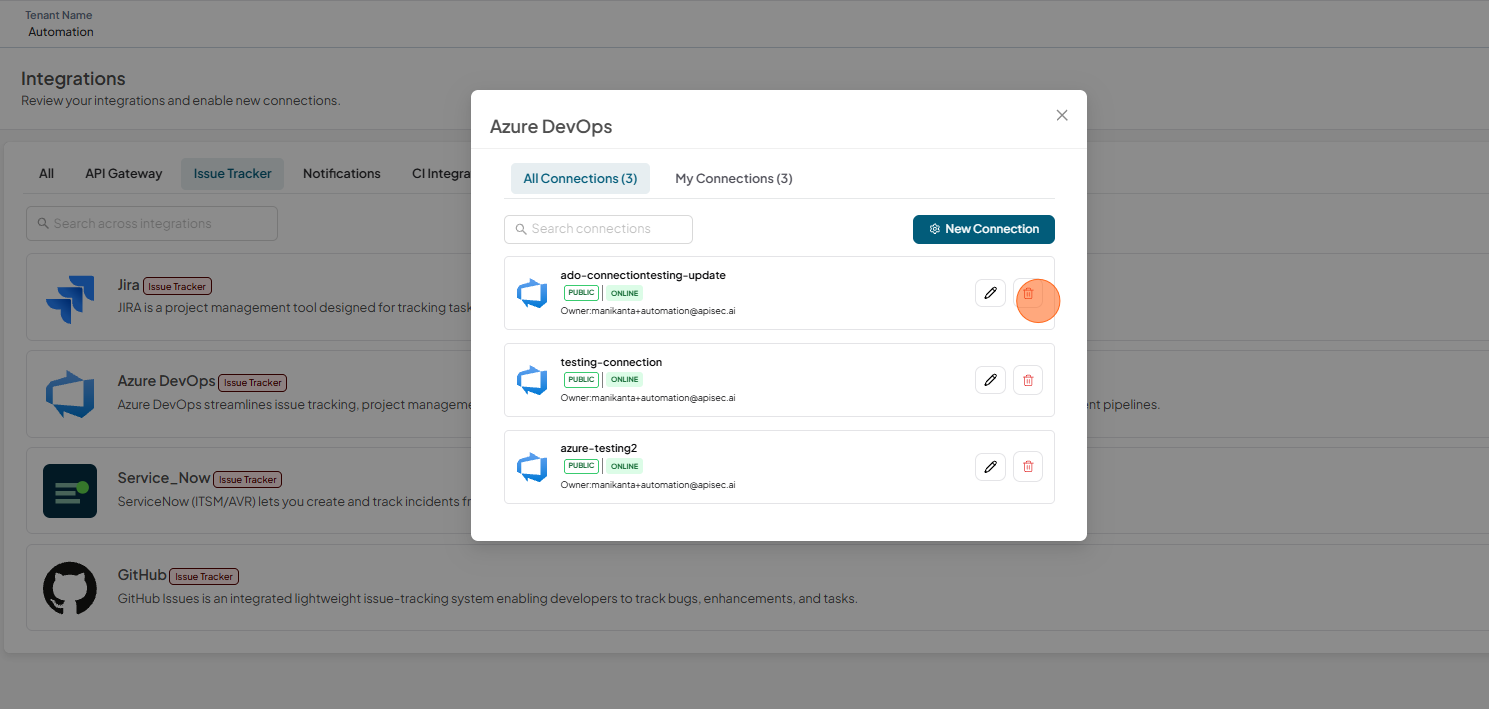This screenshot has height=709, width=1489.
Task: Close the Azure DevOps dialog
Action: 1062,115
